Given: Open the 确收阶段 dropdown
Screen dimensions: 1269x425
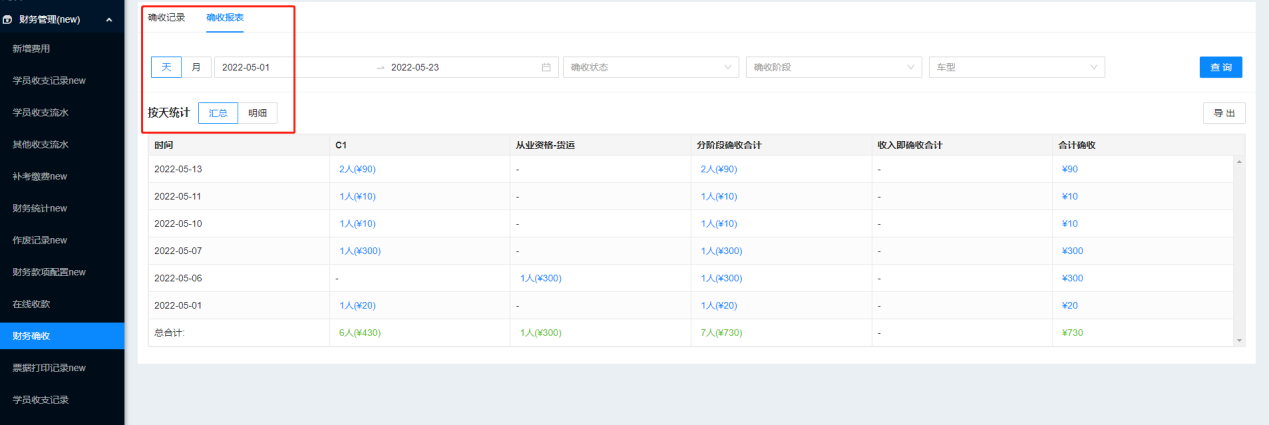Looking at the screenshot, I should 834,67.
